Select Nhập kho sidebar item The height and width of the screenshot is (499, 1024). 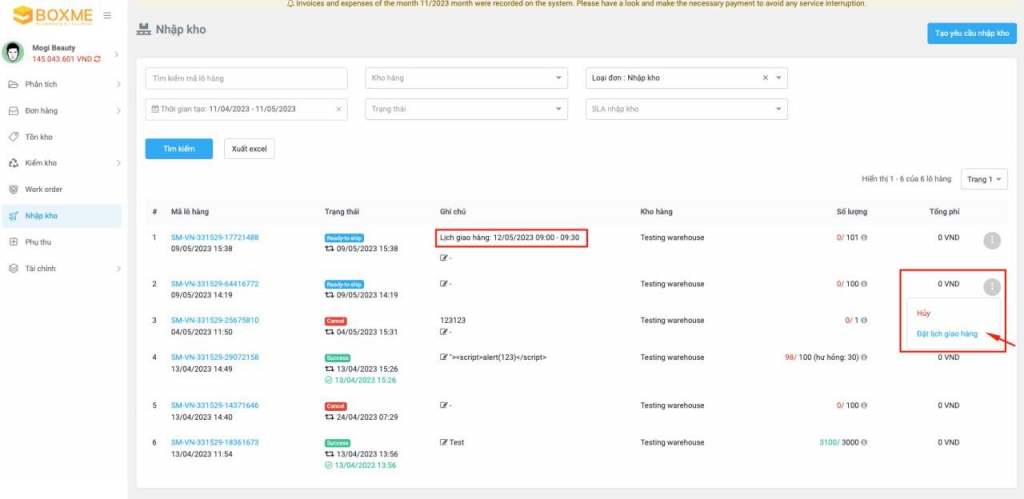coord(61,216)
